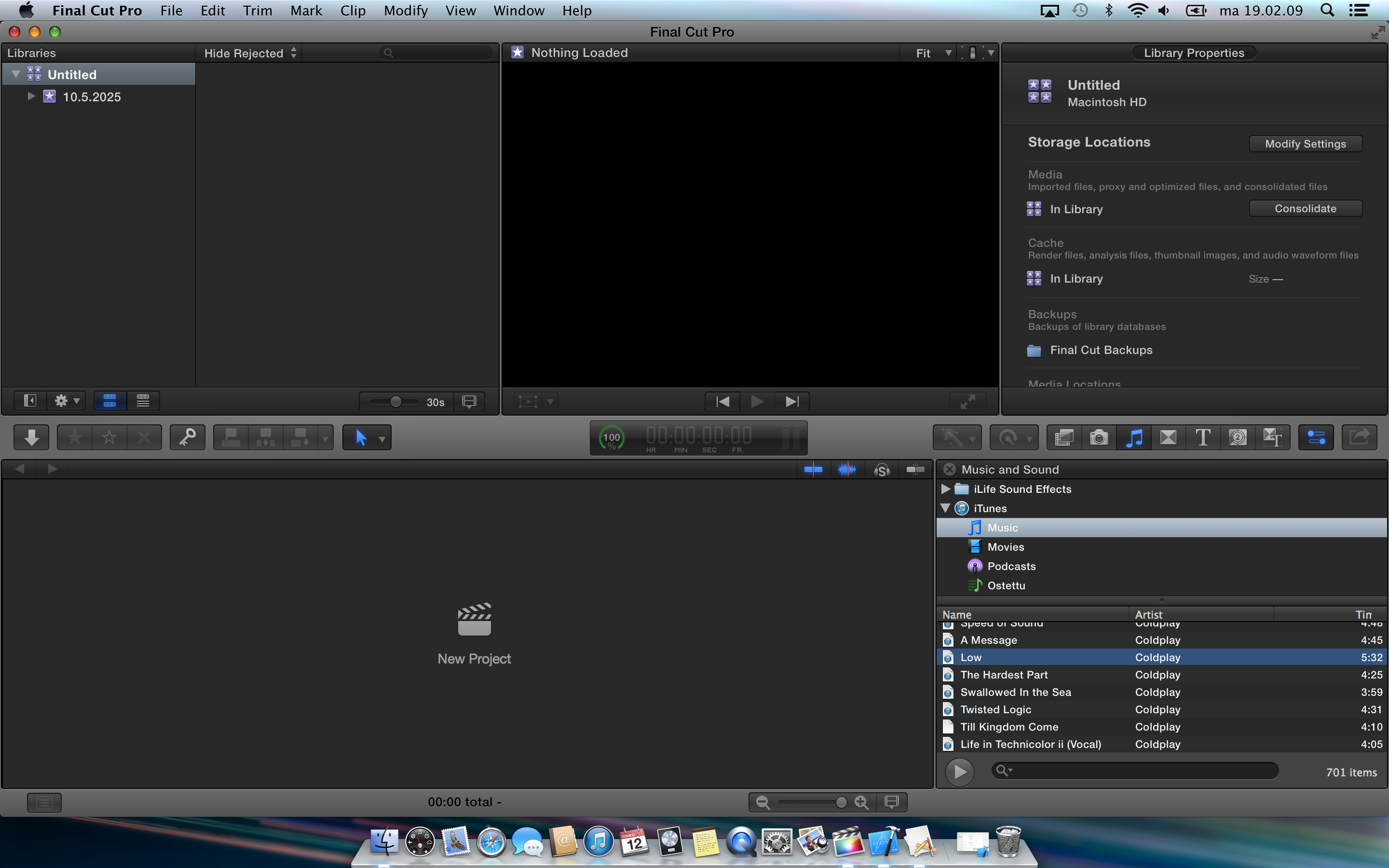This screenshot has height=868, width=1389.
Task: Show the Effects Browser
Action: pyautogui.click(x=1063, y=437)
